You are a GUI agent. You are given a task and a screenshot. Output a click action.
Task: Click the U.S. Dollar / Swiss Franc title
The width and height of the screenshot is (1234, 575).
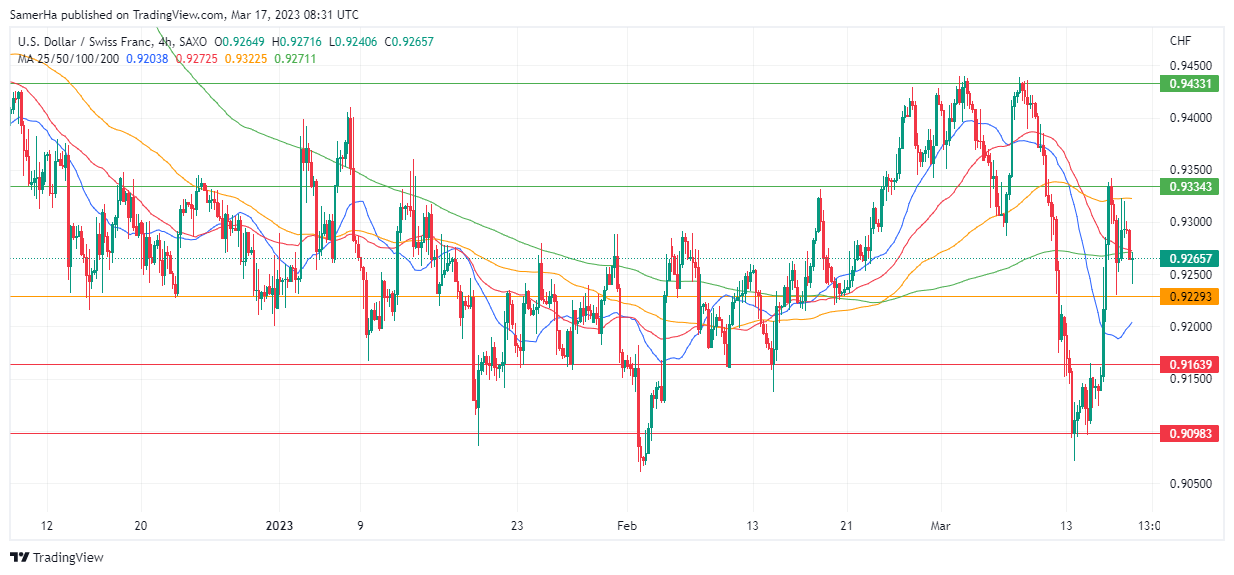(88, 42)
